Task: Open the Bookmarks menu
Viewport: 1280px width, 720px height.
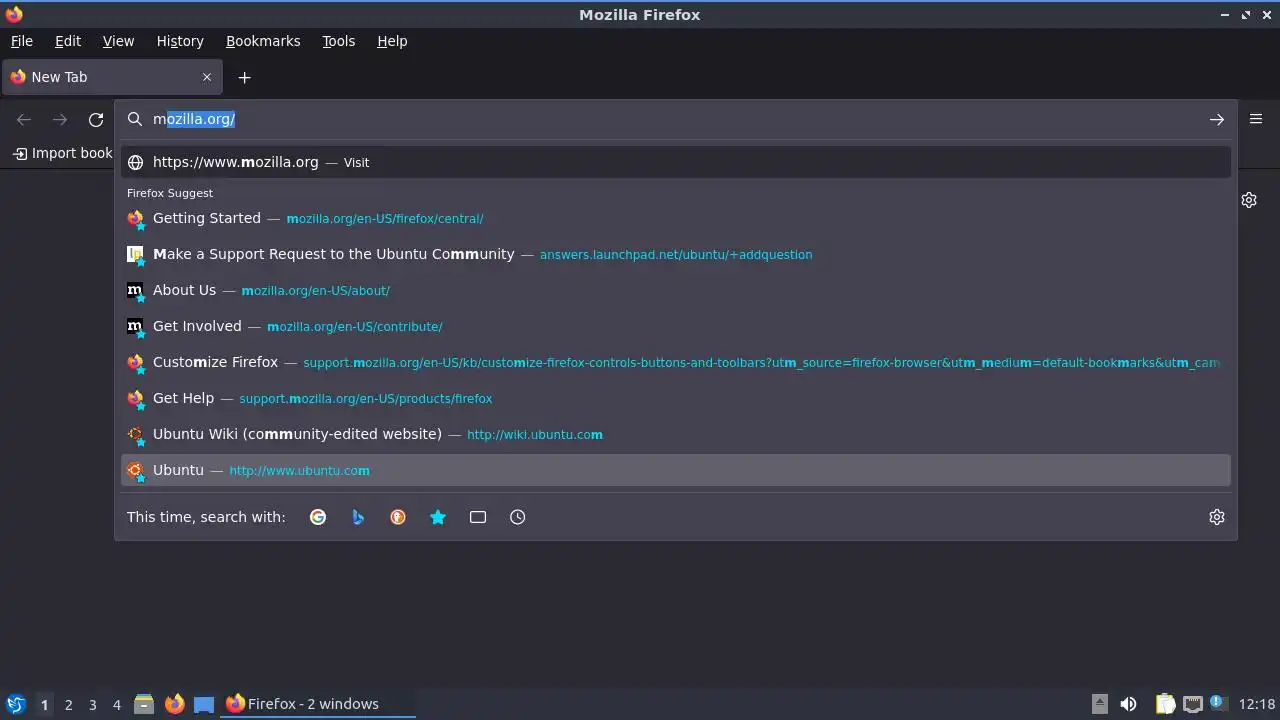Action: 263,41
